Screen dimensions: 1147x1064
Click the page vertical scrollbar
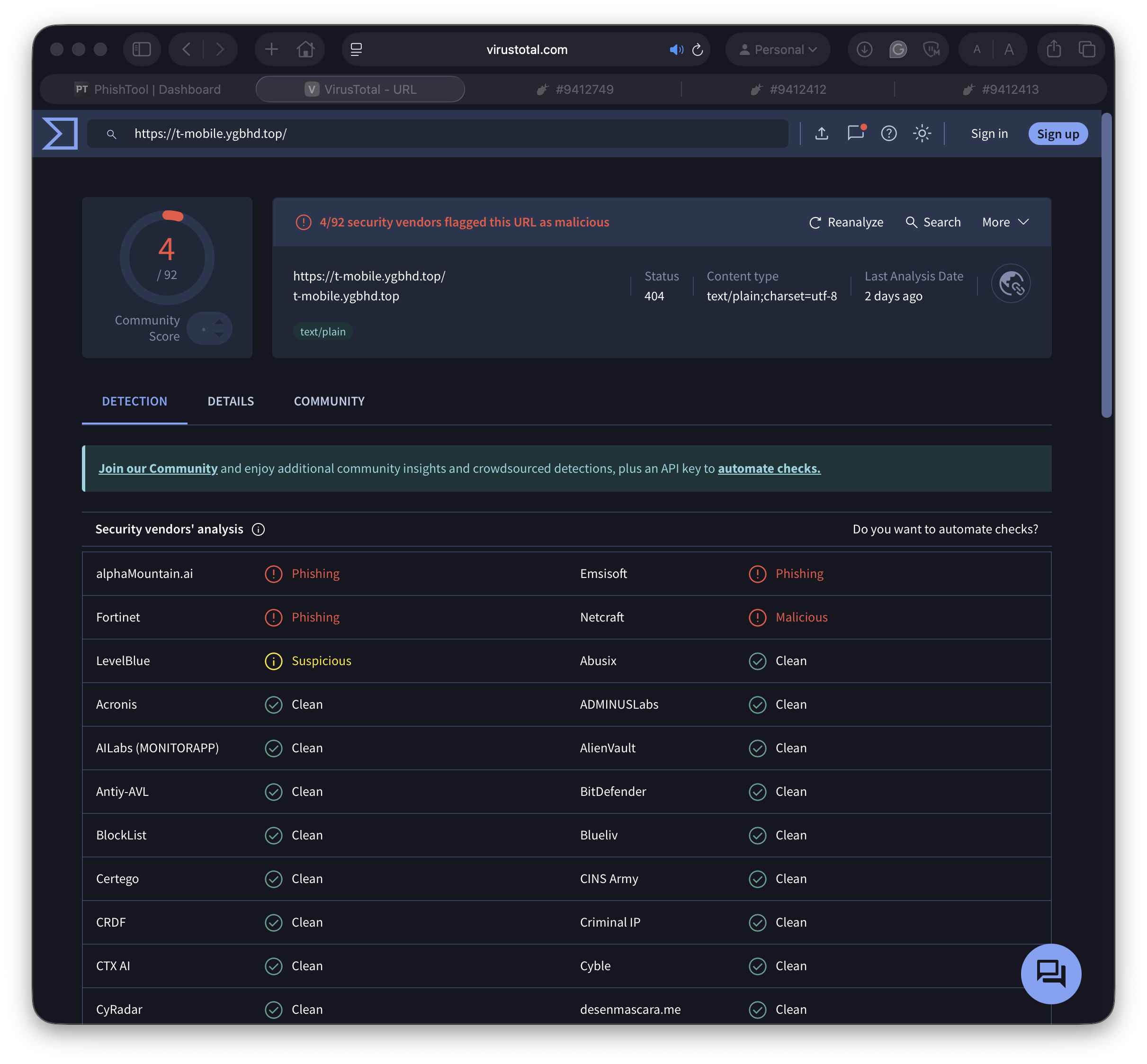[x=1106, y=265]
